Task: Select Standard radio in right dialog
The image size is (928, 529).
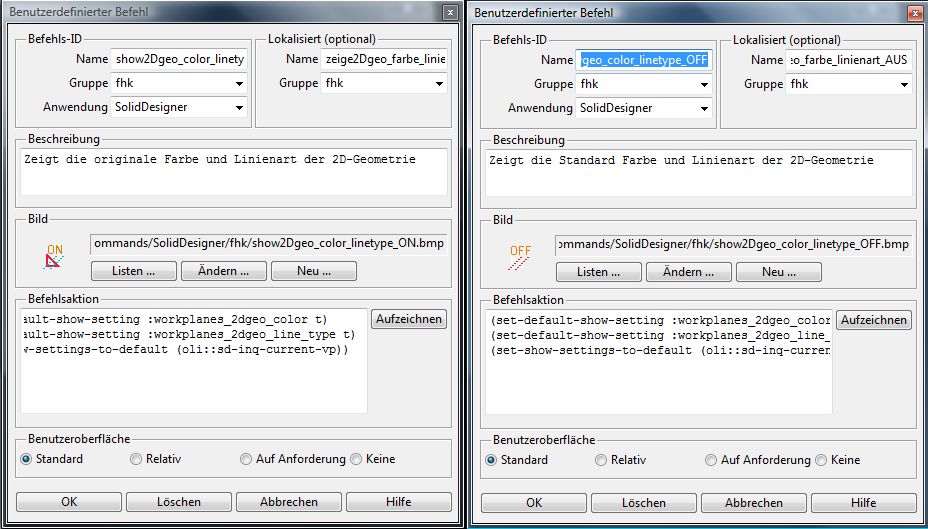Action: 491,460
